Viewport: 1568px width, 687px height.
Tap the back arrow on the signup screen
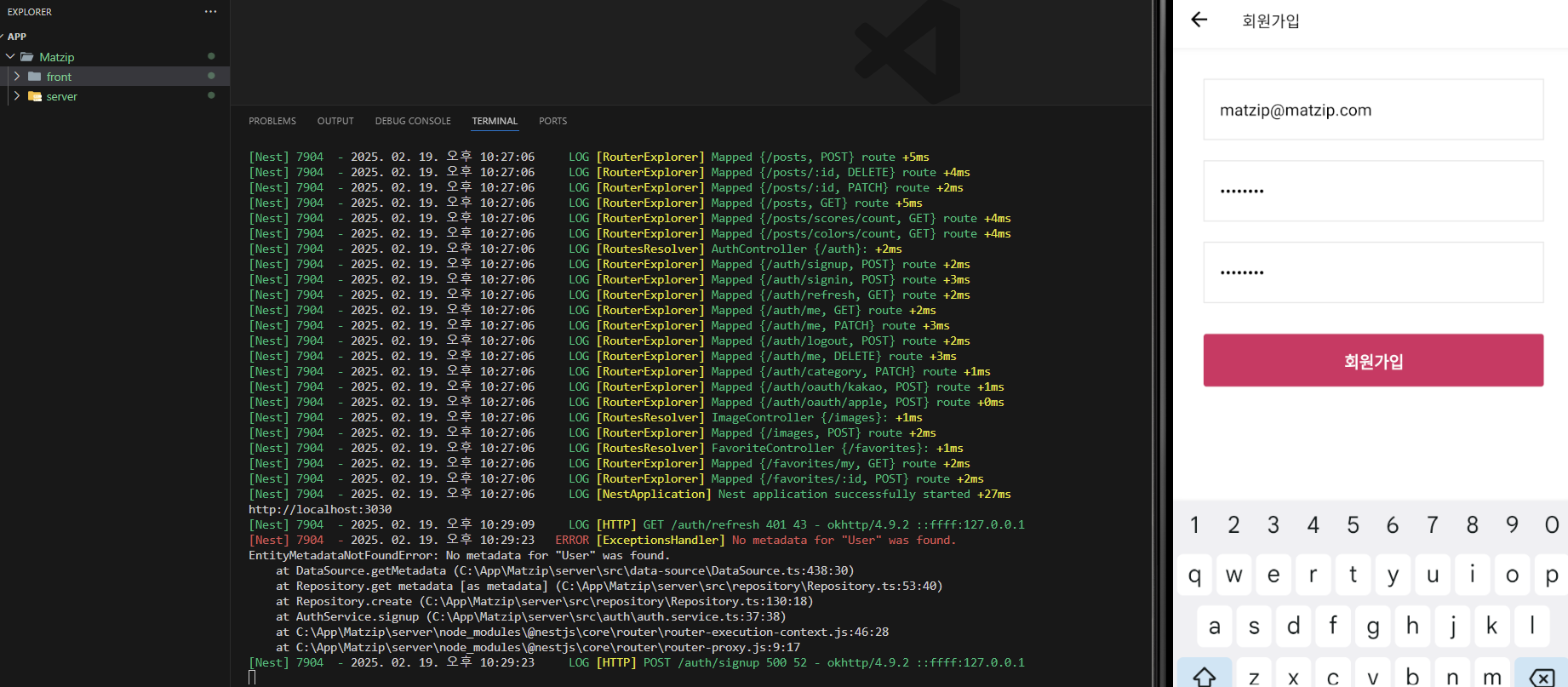point(1199,20)
